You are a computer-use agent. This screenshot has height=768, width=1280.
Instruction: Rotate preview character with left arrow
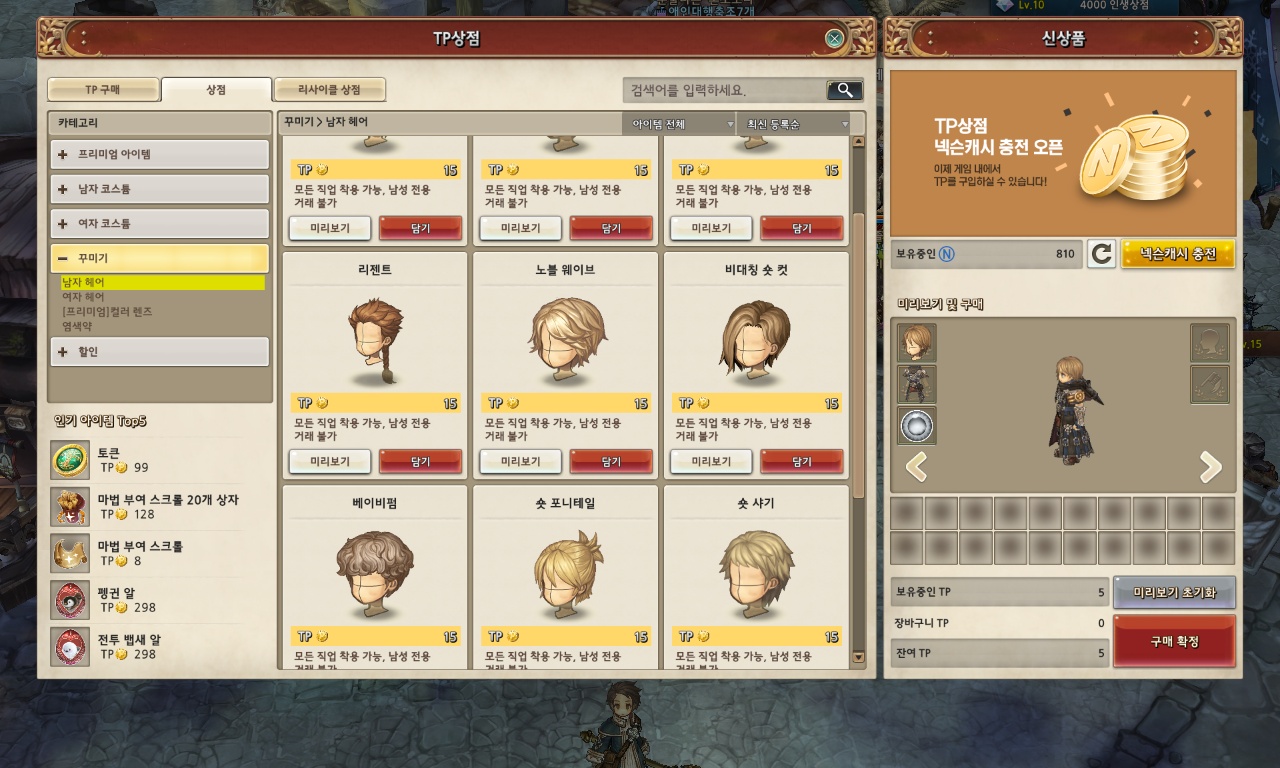click(916, 466)
